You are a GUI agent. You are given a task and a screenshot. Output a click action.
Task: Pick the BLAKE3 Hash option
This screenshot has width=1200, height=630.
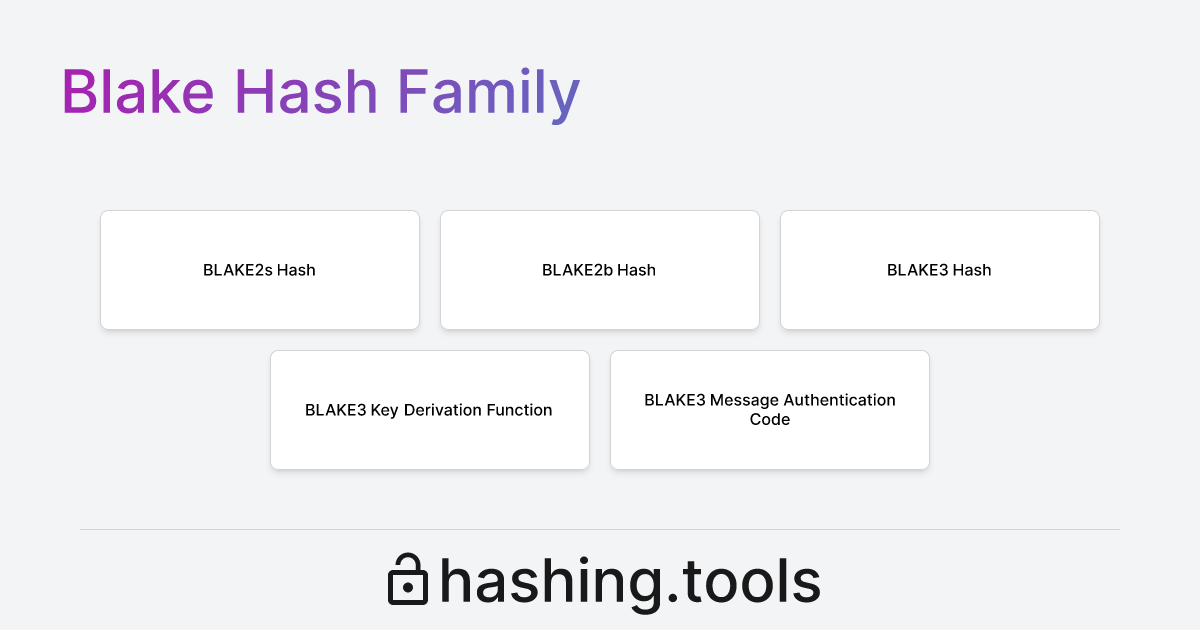[940, 270]
